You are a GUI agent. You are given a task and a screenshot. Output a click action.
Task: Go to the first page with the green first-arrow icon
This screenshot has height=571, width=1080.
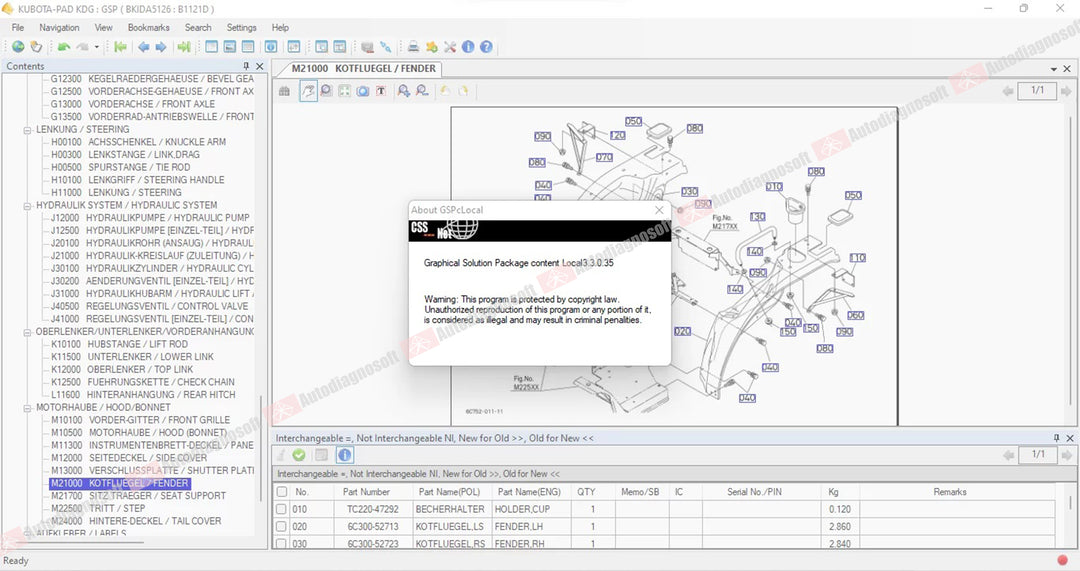click(x=121, y=47)
